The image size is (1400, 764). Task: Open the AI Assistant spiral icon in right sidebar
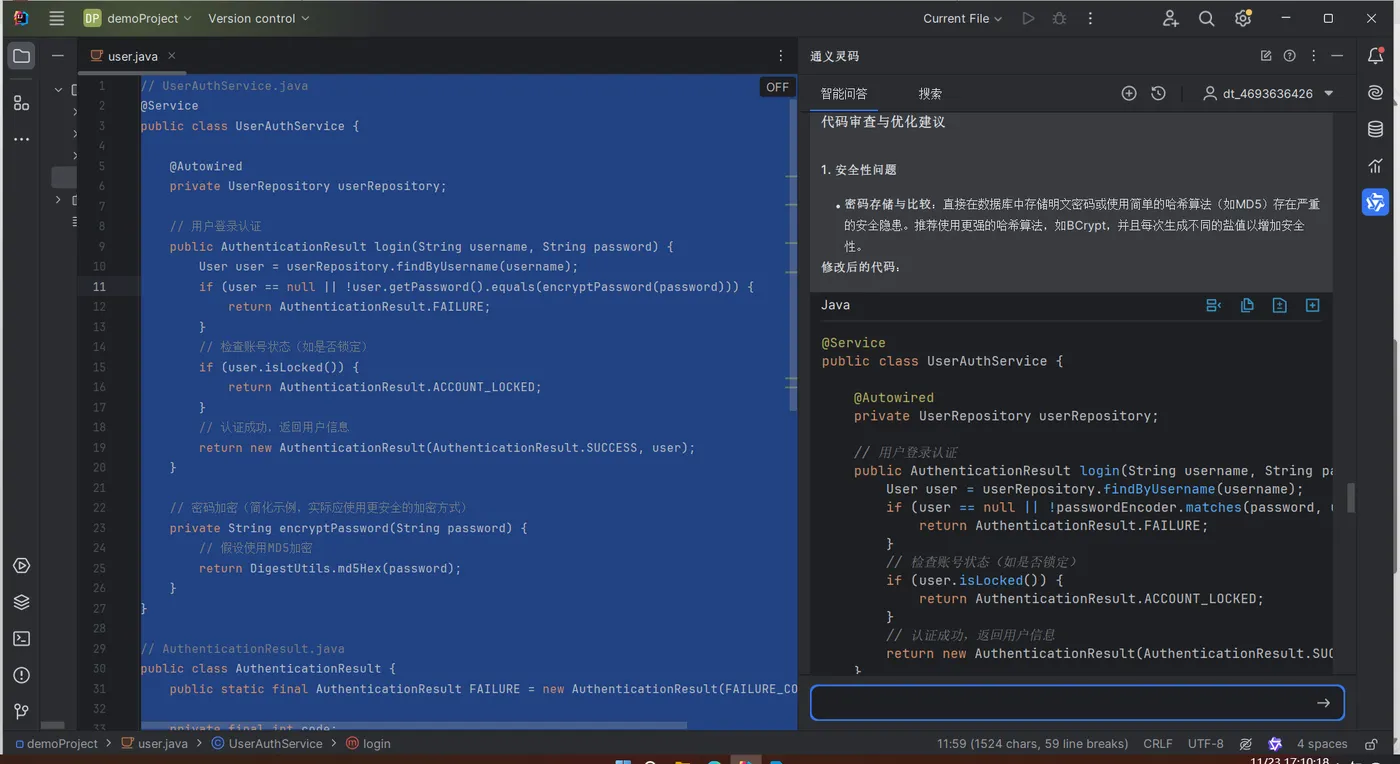[1376, 92]
